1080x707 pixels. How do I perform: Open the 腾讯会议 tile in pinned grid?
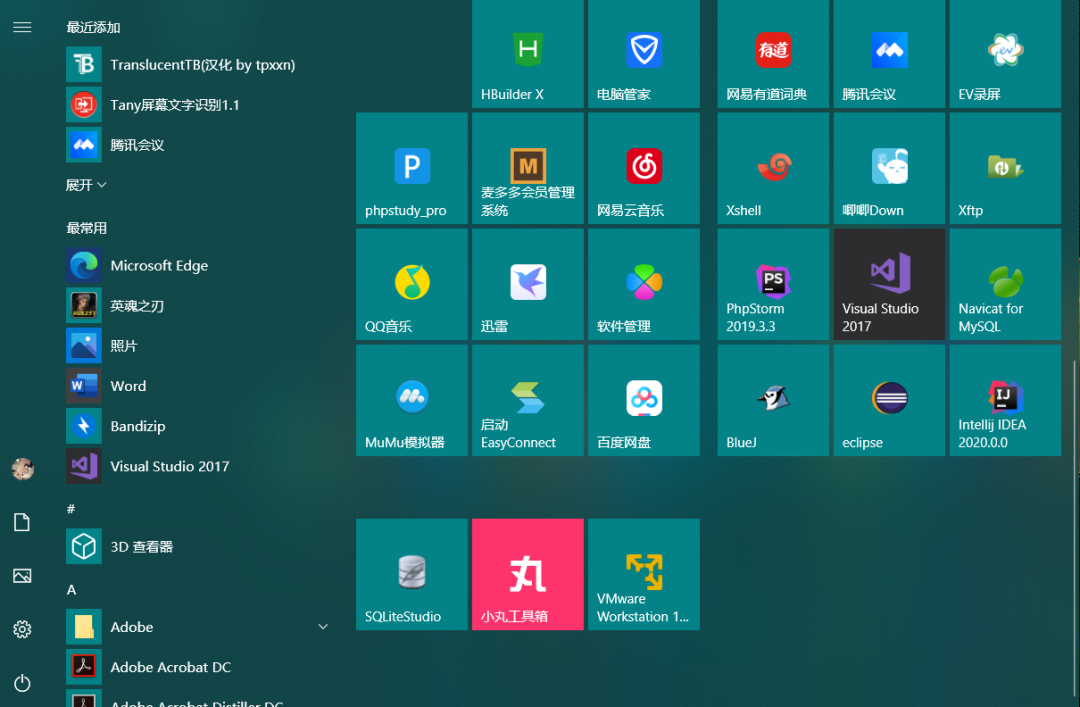point(889,54)
